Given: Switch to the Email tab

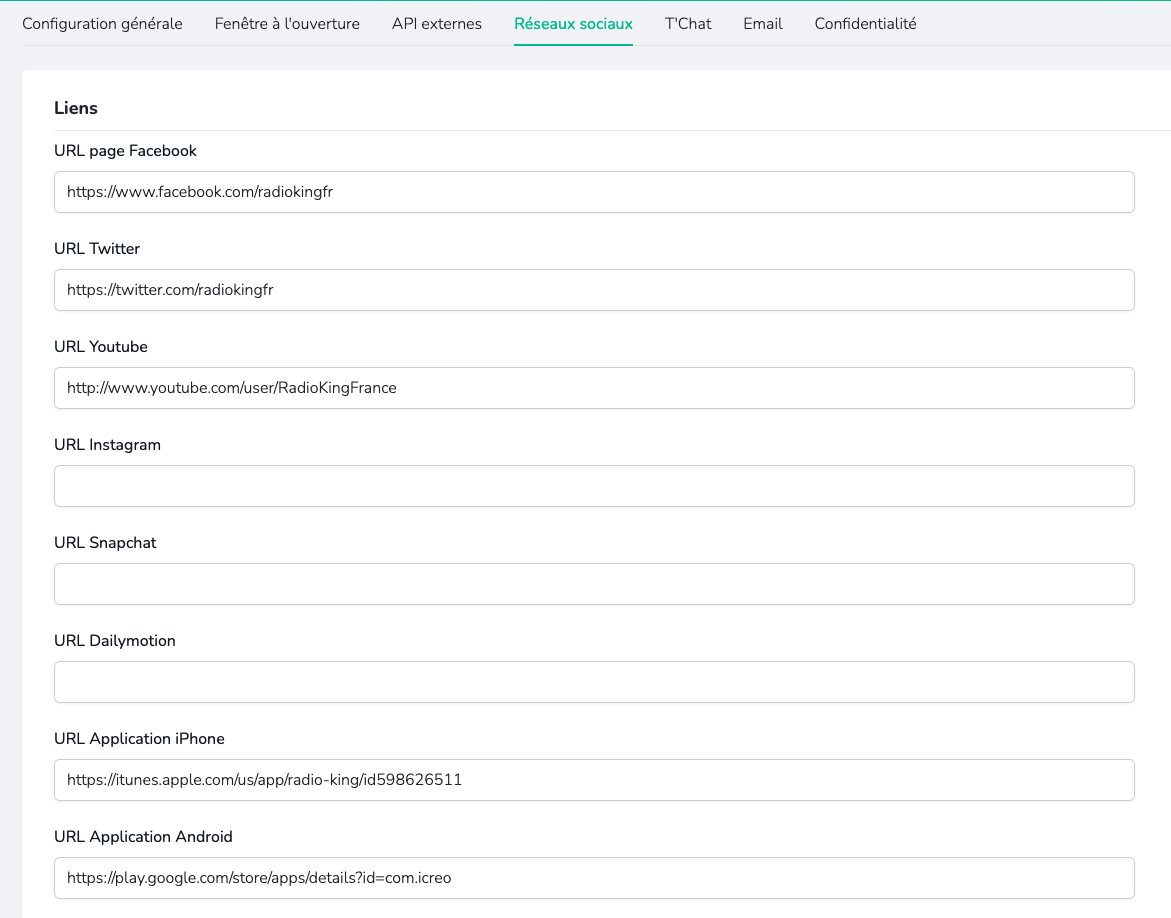Looking at the screenshot, I should click(762, 23).
